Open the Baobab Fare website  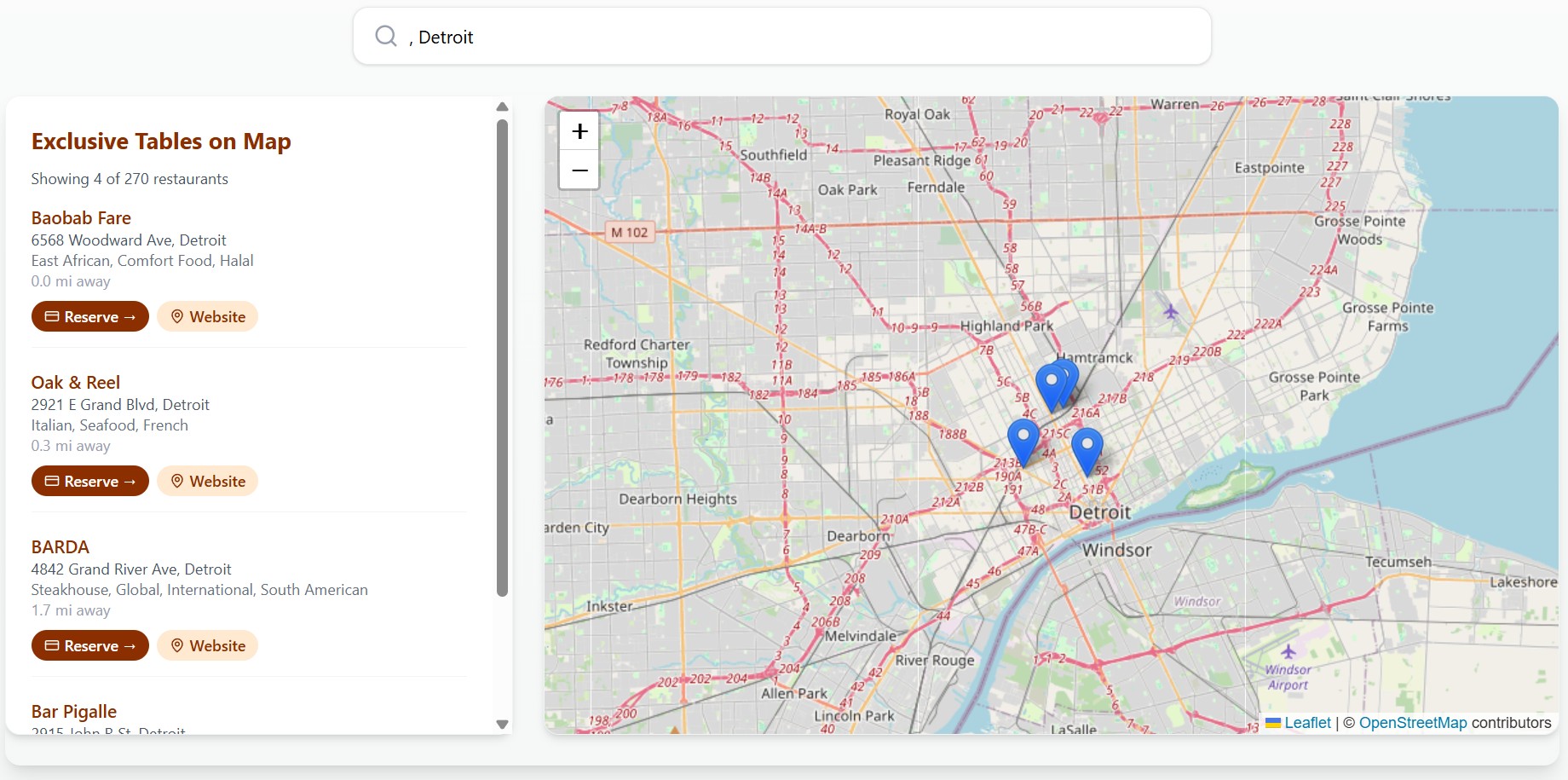coord(207,316)
